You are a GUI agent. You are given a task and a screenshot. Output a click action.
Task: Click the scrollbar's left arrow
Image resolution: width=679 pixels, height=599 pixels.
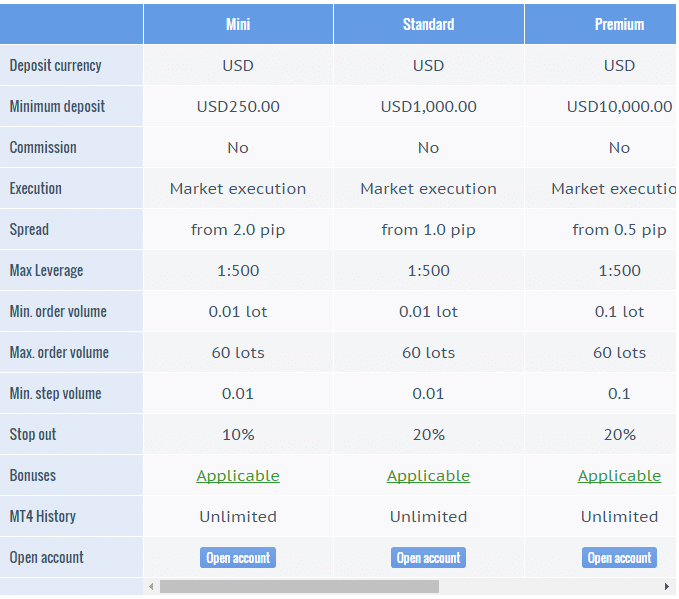pyautogui.click(x=151, y=586)
